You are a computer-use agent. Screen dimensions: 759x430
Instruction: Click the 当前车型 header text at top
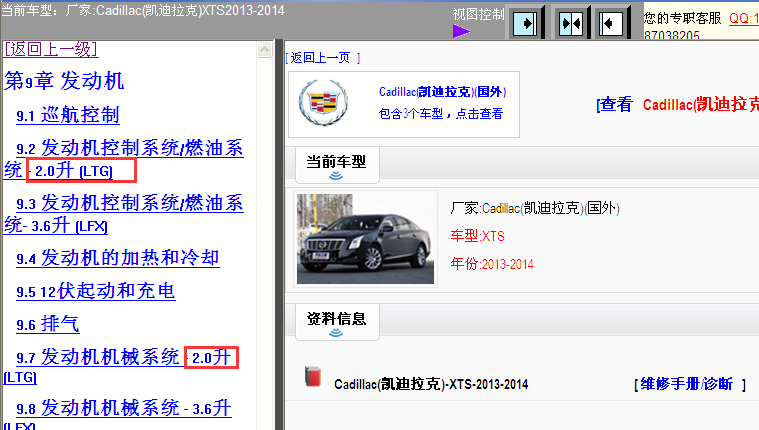coord(143,10)
